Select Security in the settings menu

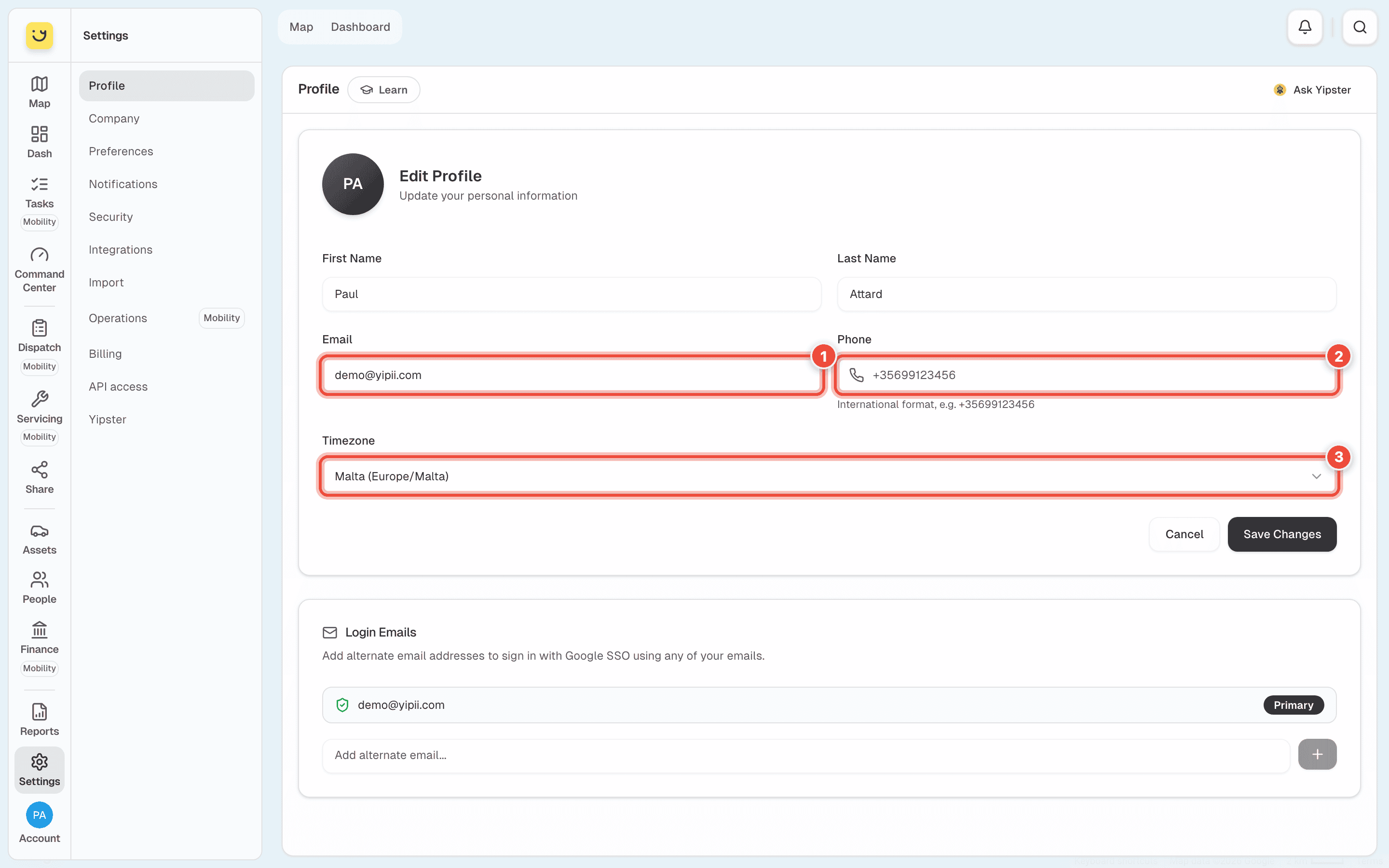coord(166,217)
